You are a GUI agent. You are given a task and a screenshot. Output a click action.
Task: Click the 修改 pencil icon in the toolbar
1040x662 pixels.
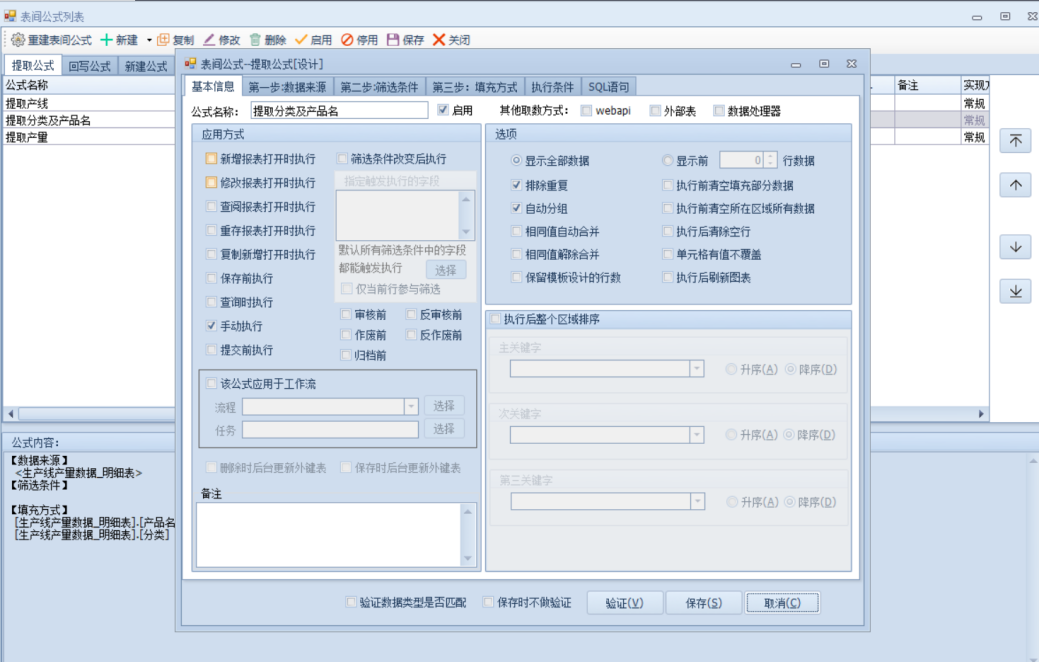coord(209,40)
